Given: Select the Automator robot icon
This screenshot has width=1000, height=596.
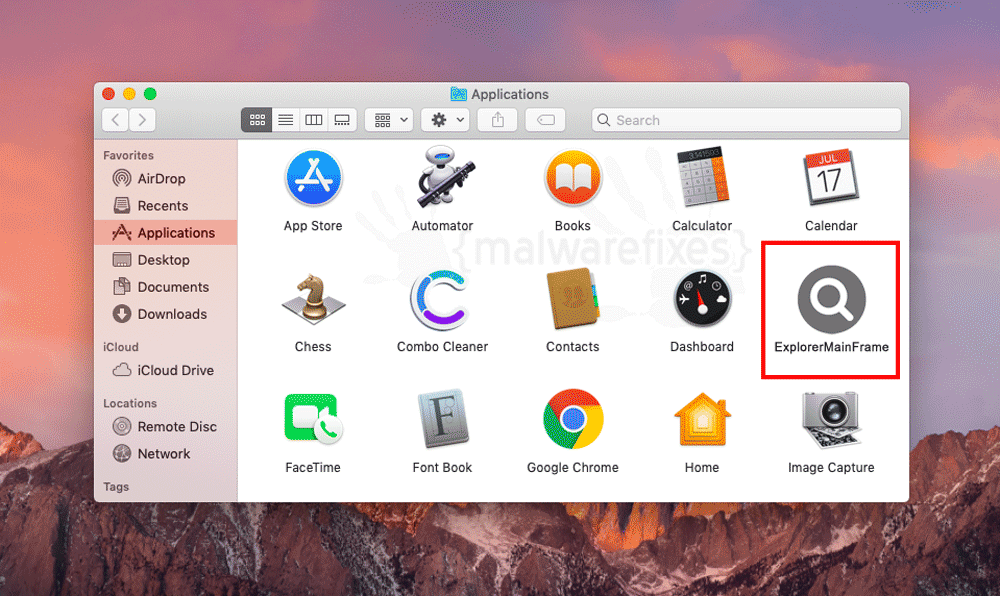Looking at the screenshot, I should coord(445,178).
